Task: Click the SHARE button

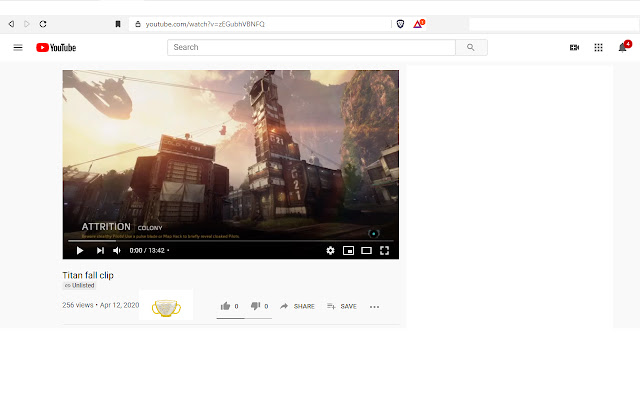Action: click(x=297, y=306)
